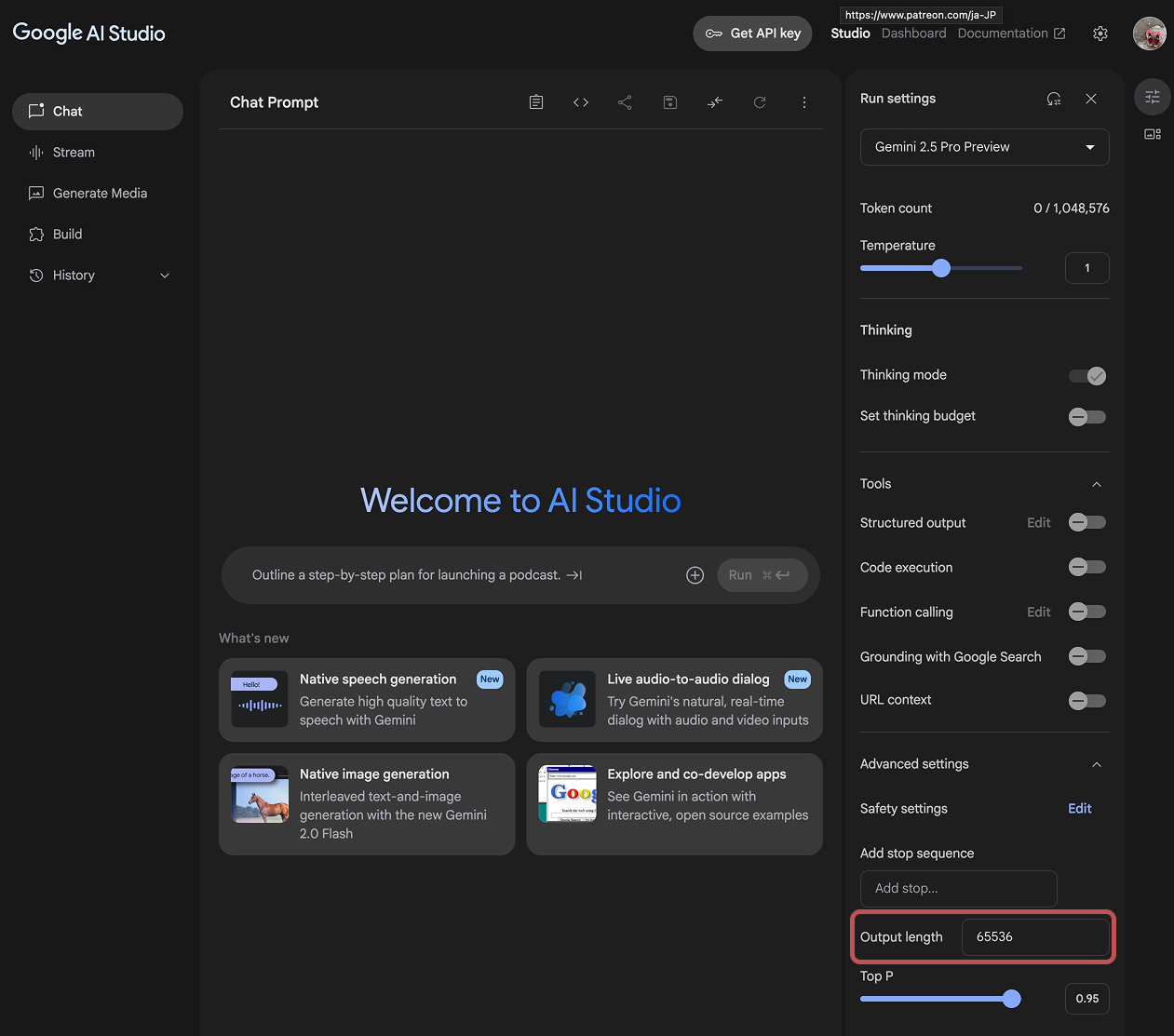Open the Gemini 2.5 Pro Preview model dropdown
The height and width of the screenshot is (1036, 1174).
click(x=985, y=147)
